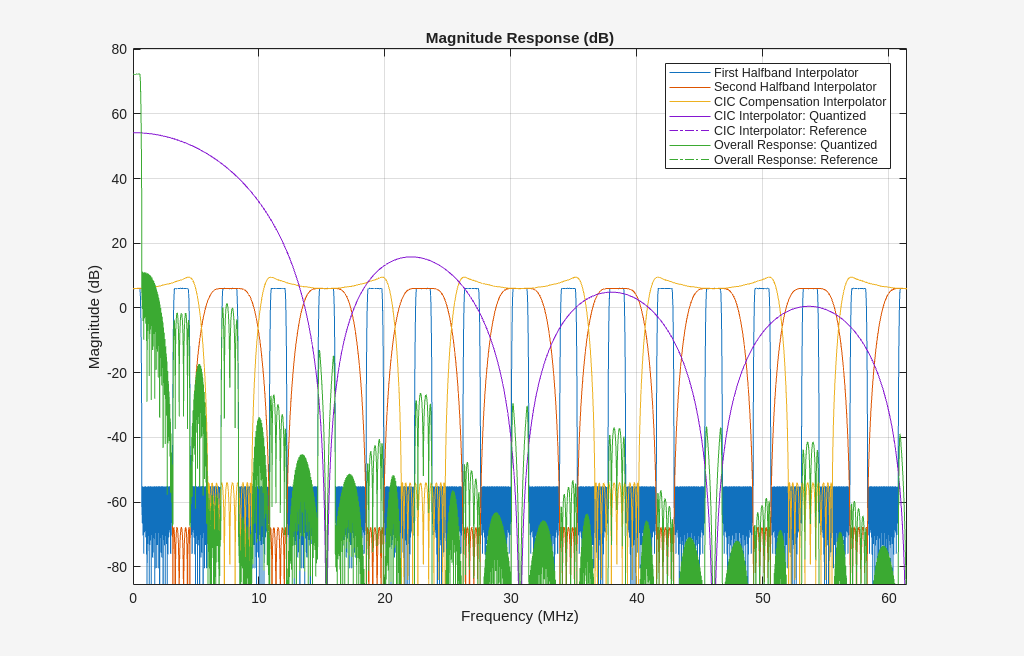Toggle First Halfband Interpolator legend entry
The width and height of the screenshot is (1024, 656).
pos(785,73)
